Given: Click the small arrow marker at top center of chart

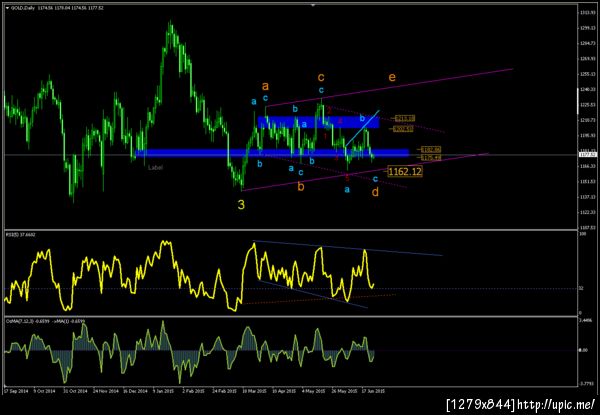Looking at the screenshot, I should [313, 5].
